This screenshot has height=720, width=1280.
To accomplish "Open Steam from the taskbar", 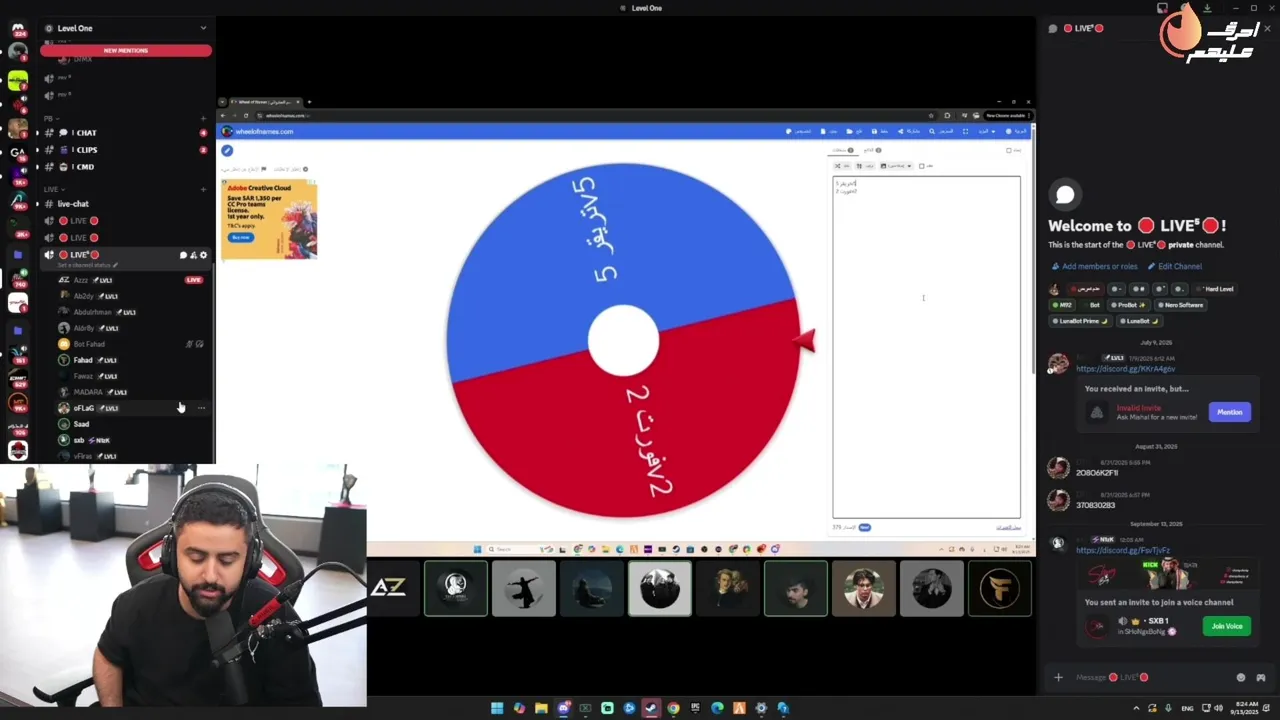I will [x=651, y=708].
